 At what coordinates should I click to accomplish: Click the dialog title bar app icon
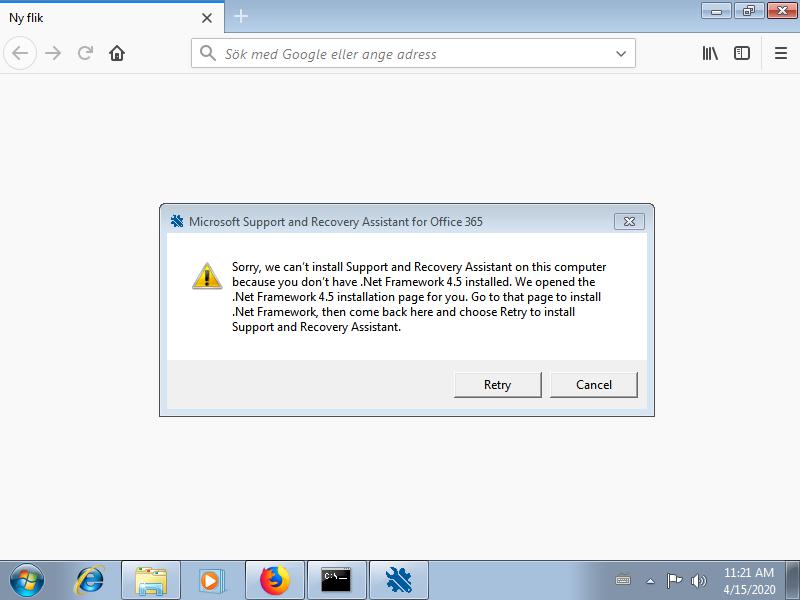177,221
